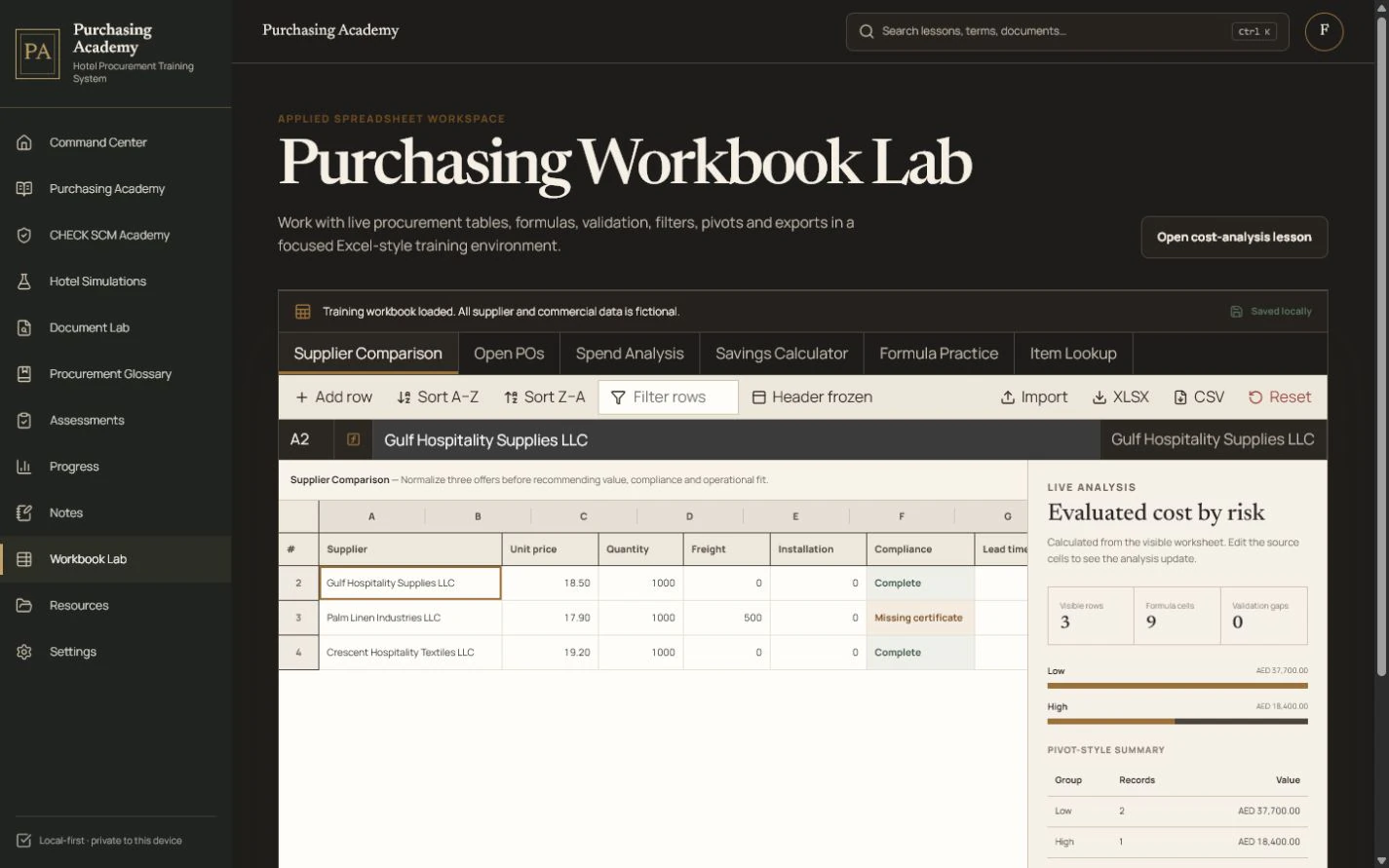
Task: Click the Resources folder icon
Action: pos(24,605)
